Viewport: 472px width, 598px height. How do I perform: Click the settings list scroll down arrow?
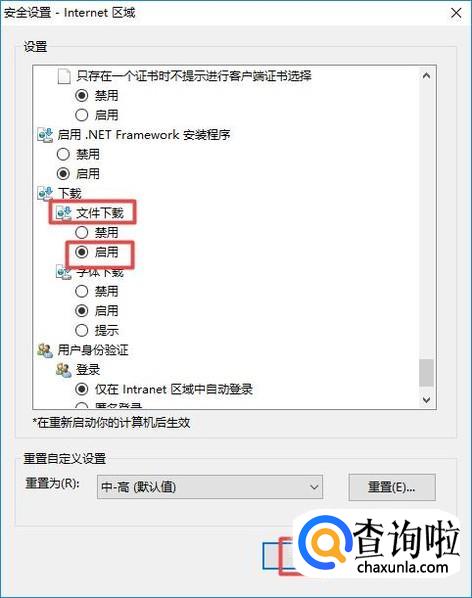(426, 399)
